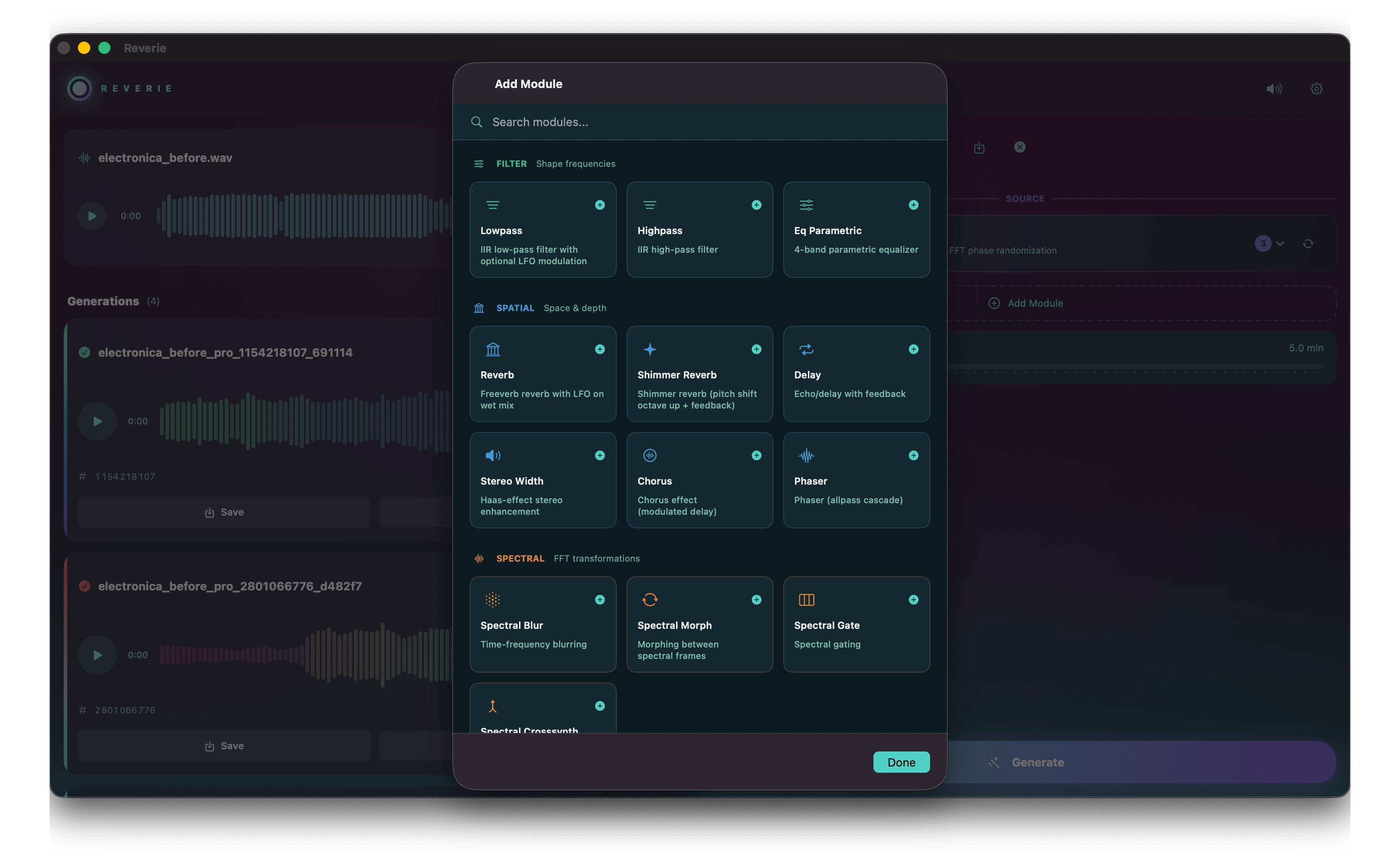The height and width of the screenshot is (863, 1400).
Task: Click the Spectral Crosssynth merge icon
Action: pyautogui.click(x=493, y=707)
